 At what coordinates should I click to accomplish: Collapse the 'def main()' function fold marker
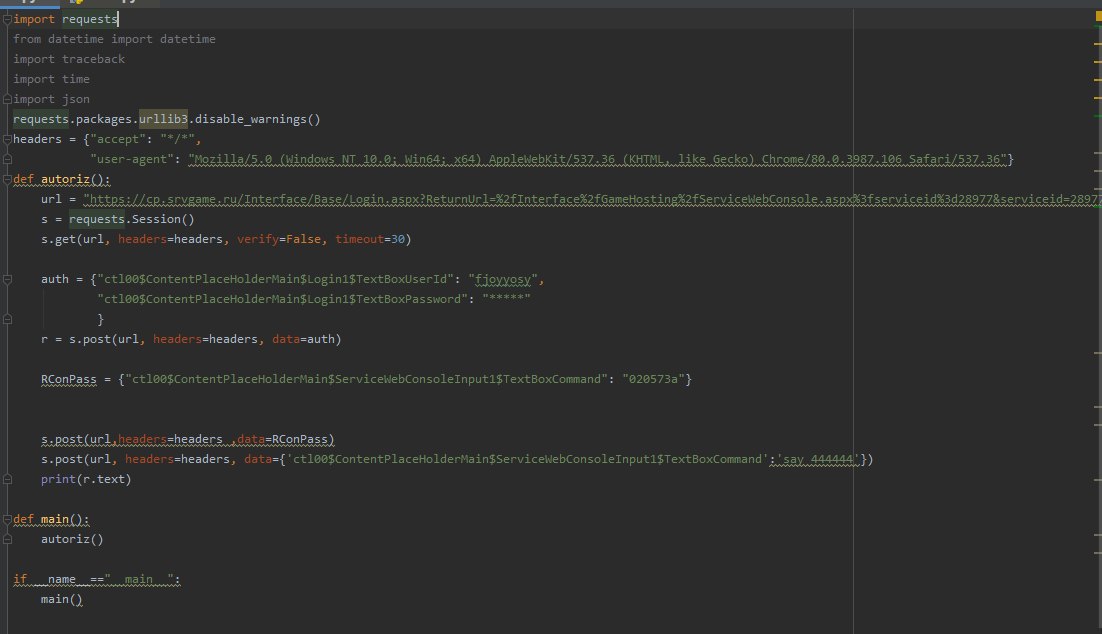(7, 519)
